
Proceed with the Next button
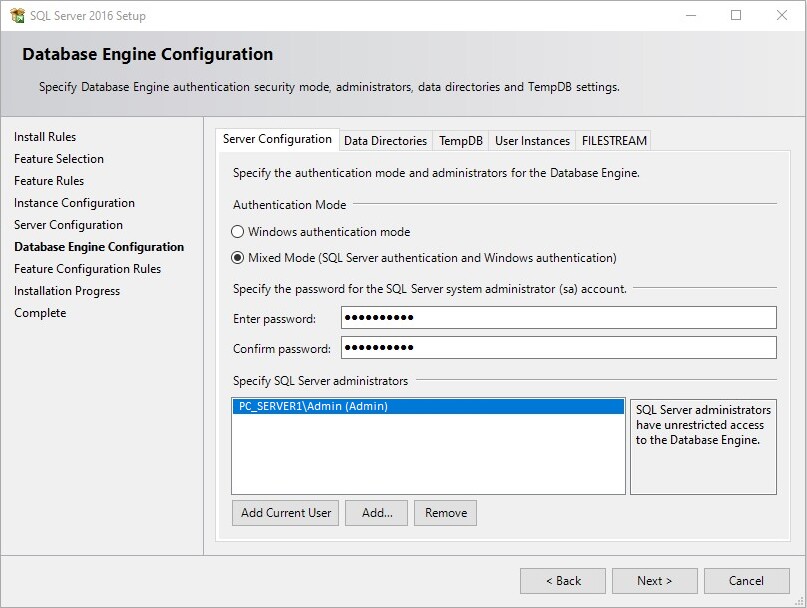click(x=654, y=581)
